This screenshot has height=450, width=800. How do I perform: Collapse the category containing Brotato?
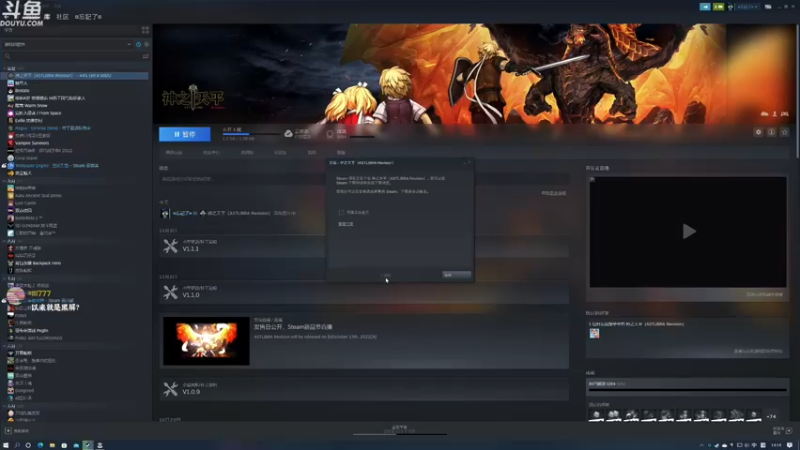click(x=5, y=68)
